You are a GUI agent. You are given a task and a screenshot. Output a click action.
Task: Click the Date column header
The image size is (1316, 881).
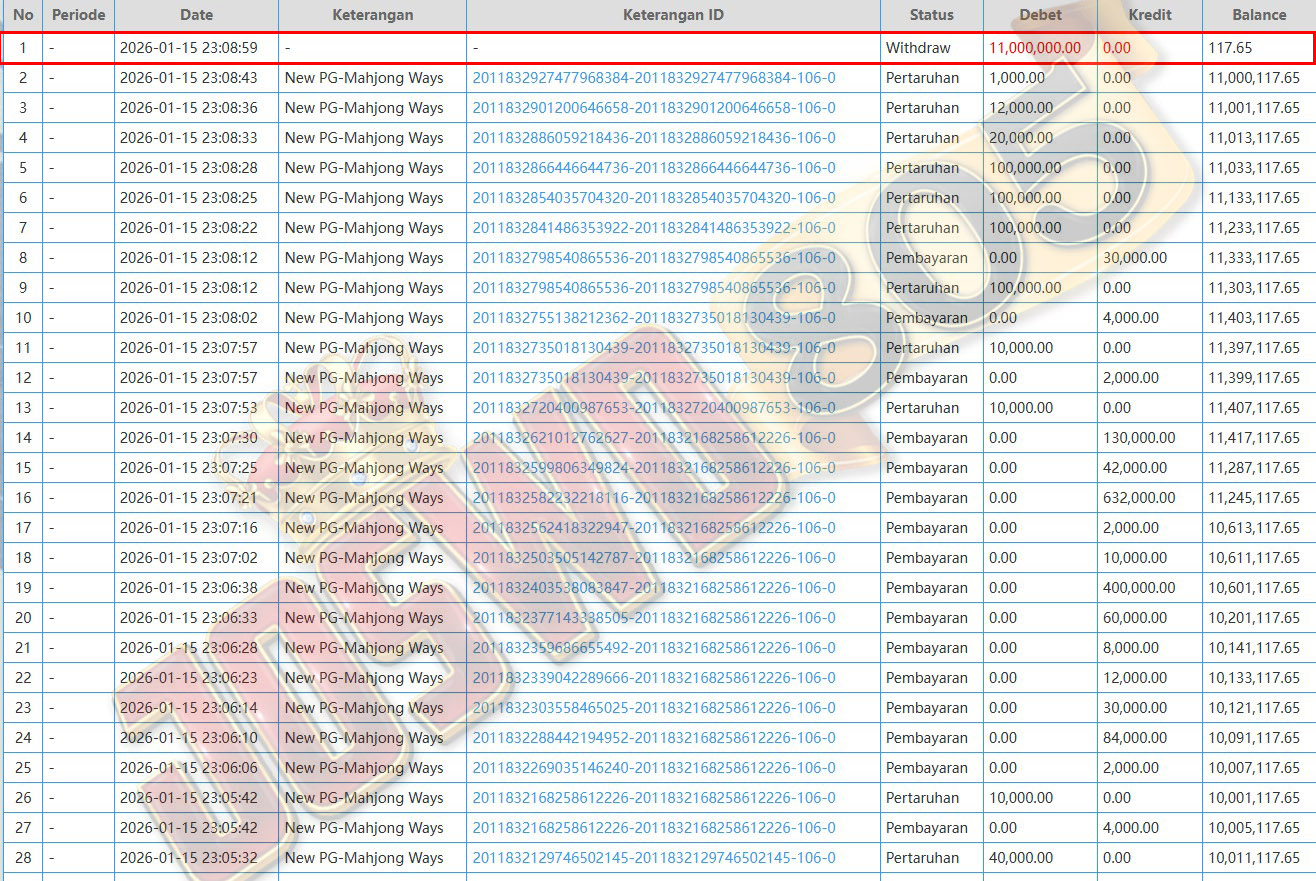[x=196, y=15]
